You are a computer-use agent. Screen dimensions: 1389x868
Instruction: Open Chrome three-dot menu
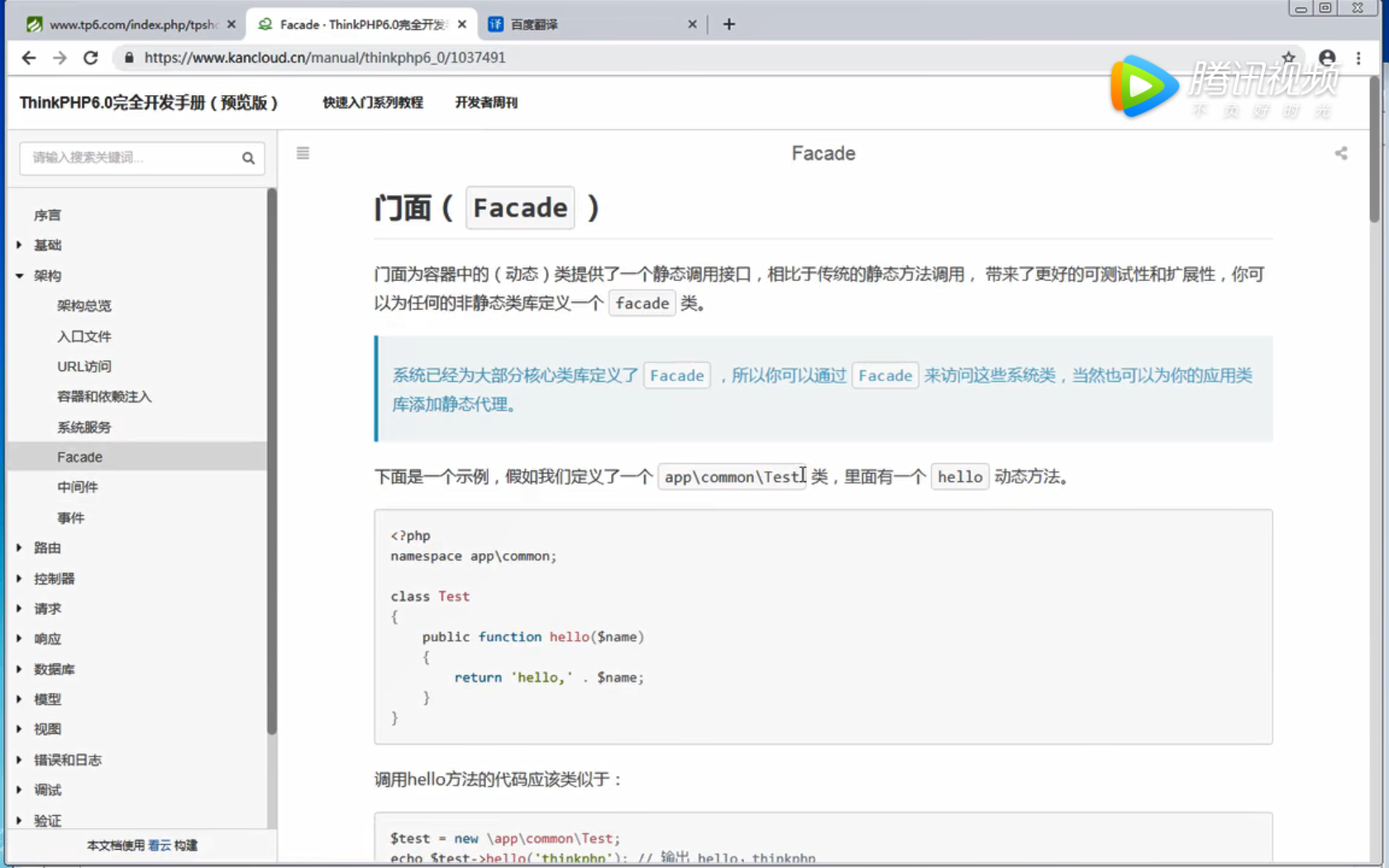point(1358,58)
